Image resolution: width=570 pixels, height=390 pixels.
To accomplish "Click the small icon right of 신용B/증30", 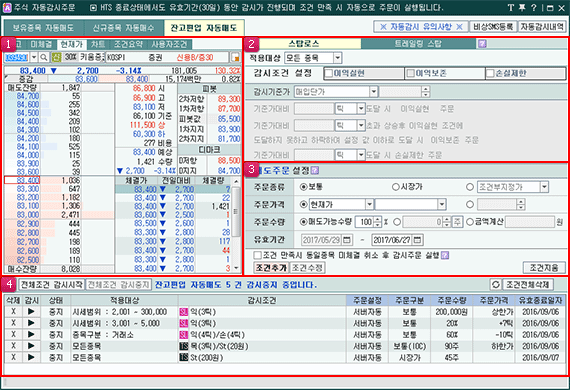I will tap(236, 57).
